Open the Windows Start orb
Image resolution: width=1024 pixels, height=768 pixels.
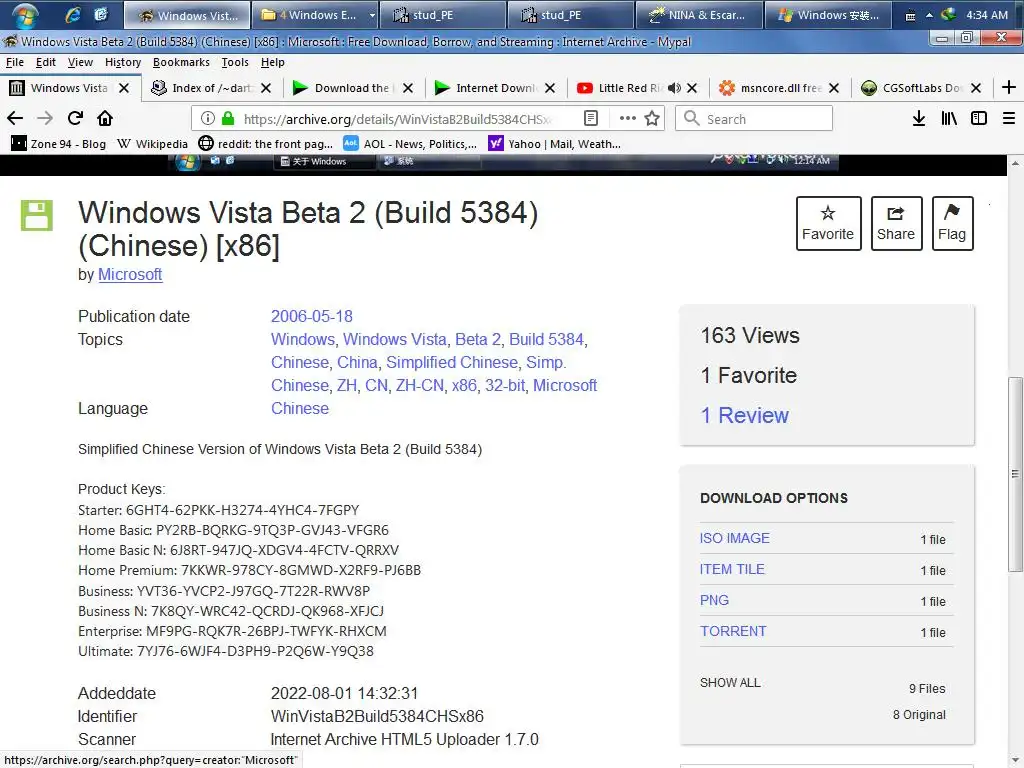tap(24, 14)
